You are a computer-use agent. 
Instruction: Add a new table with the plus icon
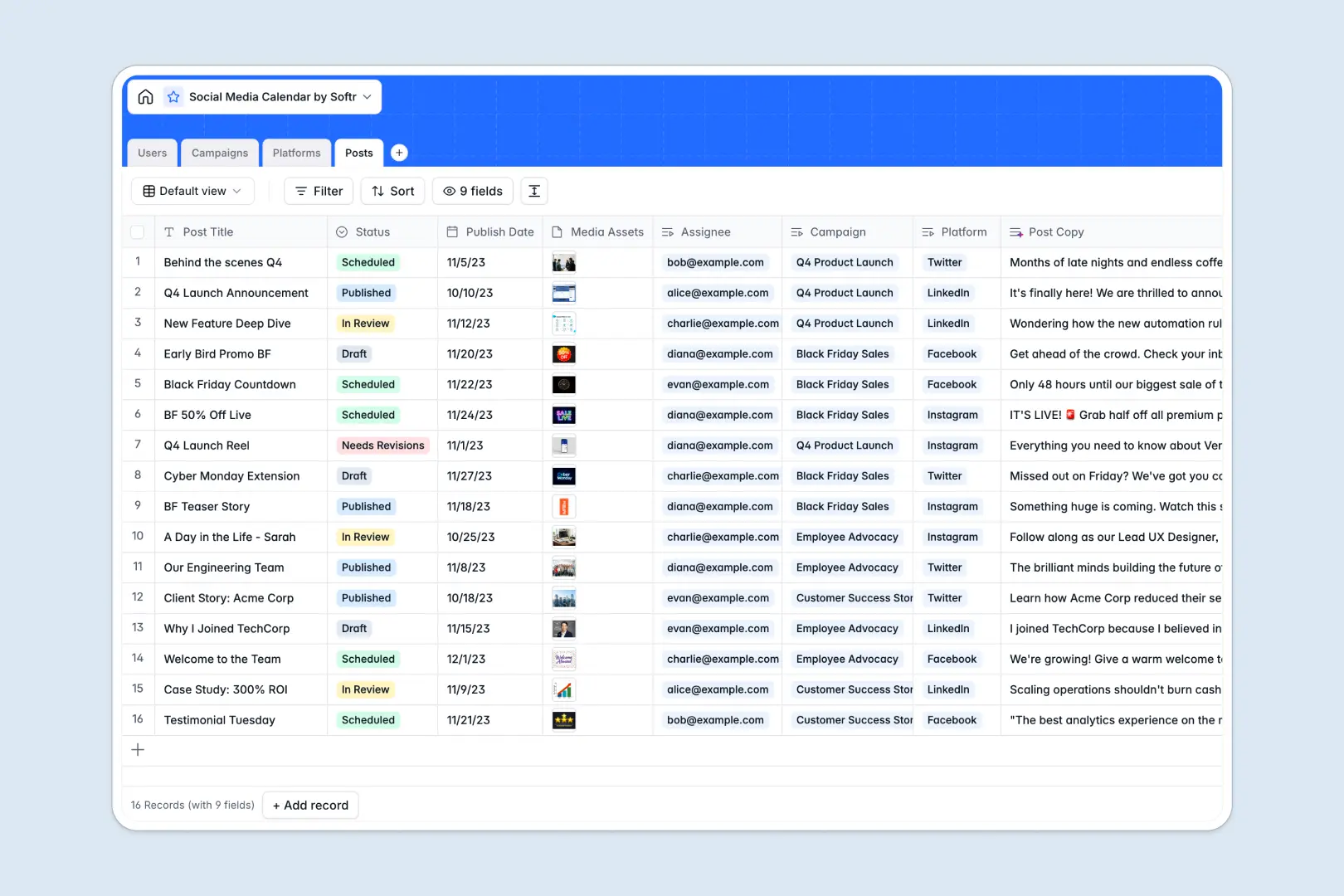tap(399, 152)
